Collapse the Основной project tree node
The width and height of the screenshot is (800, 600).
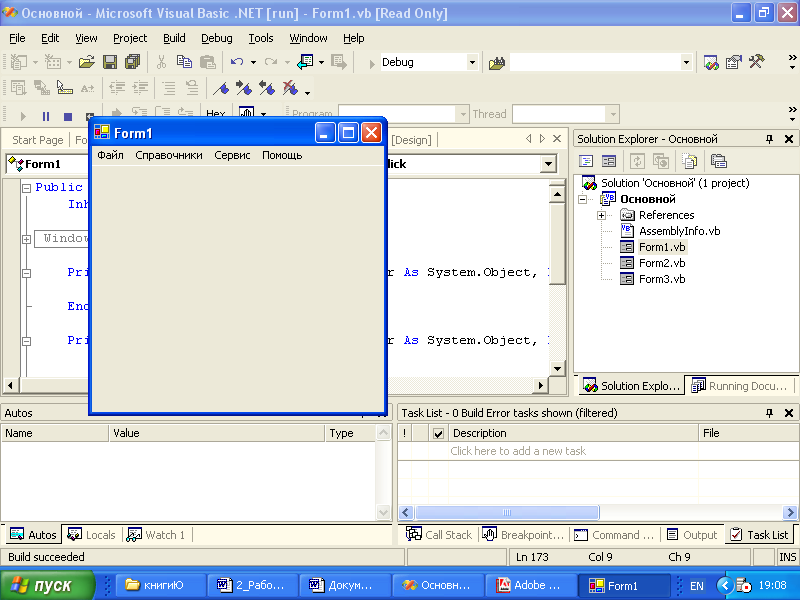point(583,199)
